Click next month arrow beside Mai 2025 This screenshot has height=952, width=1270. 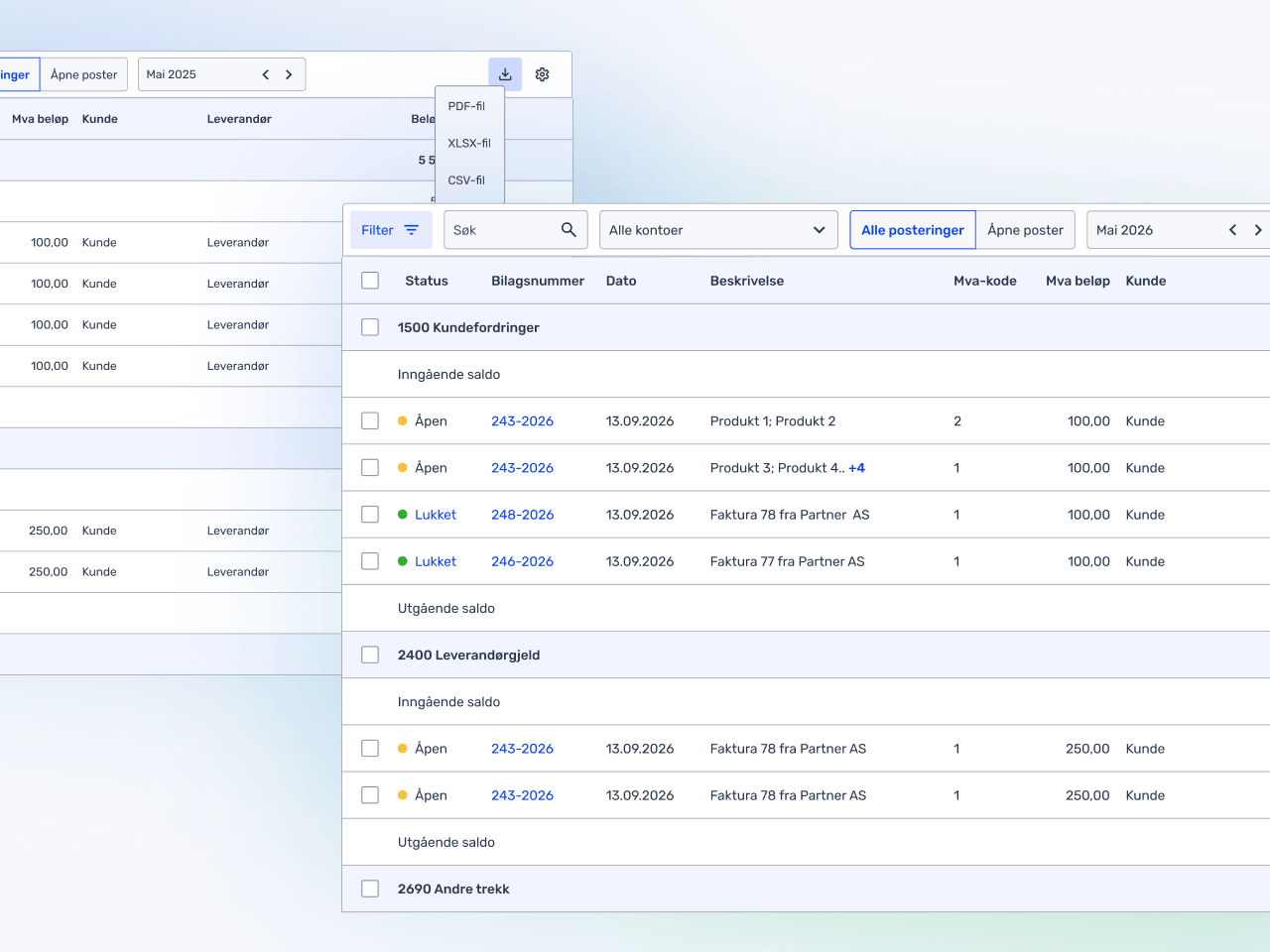[289, 74]
